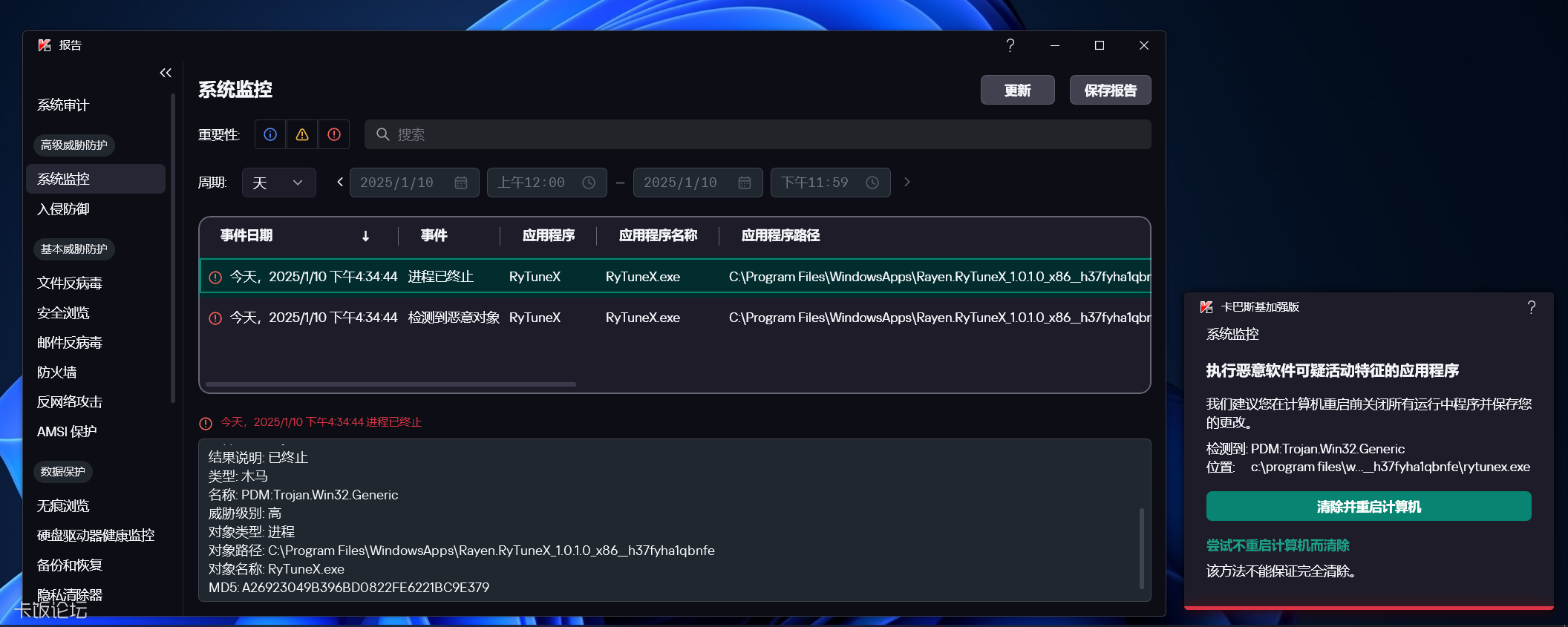Screen dimensions: 1568x627
Task: Click the 应用程序路径 column header
Action: coord(780,235)
